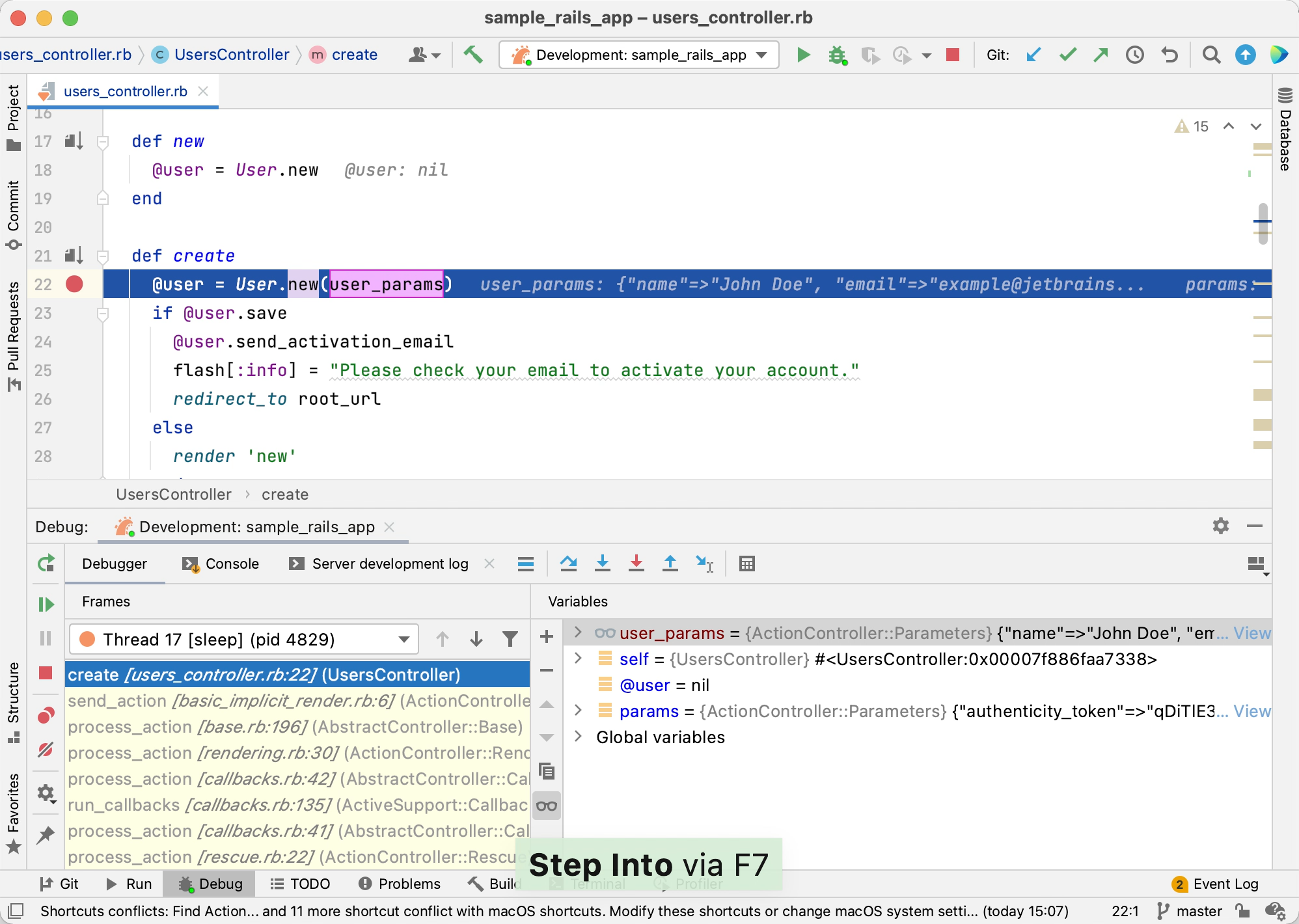Click View link for user_params value
This screenshot has width=1299, height=924.
click(x=1251, y=633)
